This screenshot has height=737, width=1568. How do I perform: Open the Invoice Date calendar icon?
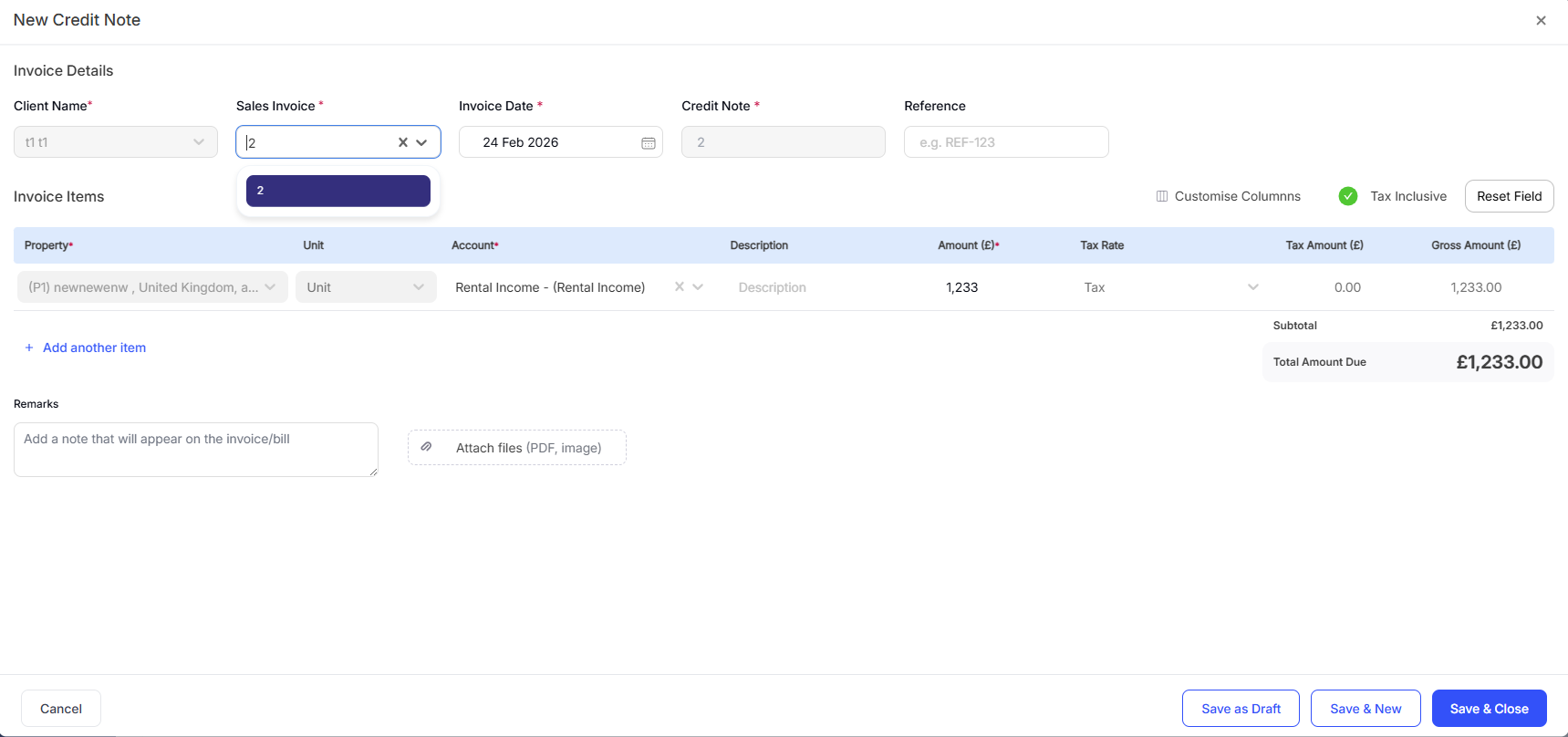(648, 143)
